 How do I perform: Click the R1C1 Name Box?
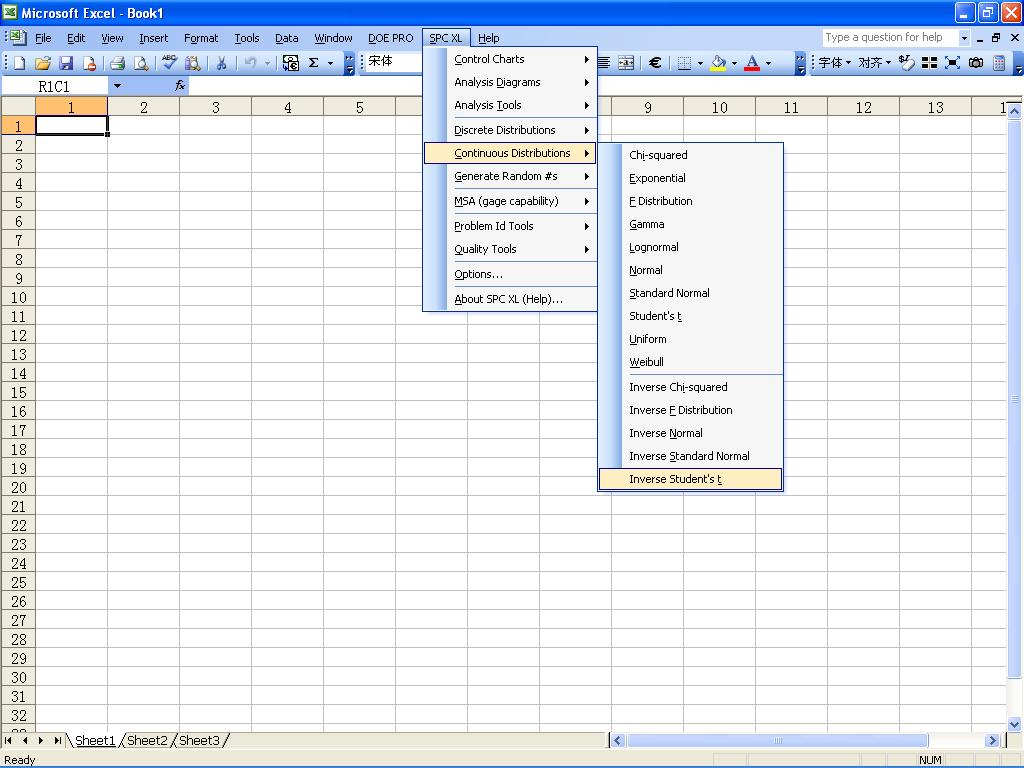coord(55,86)
